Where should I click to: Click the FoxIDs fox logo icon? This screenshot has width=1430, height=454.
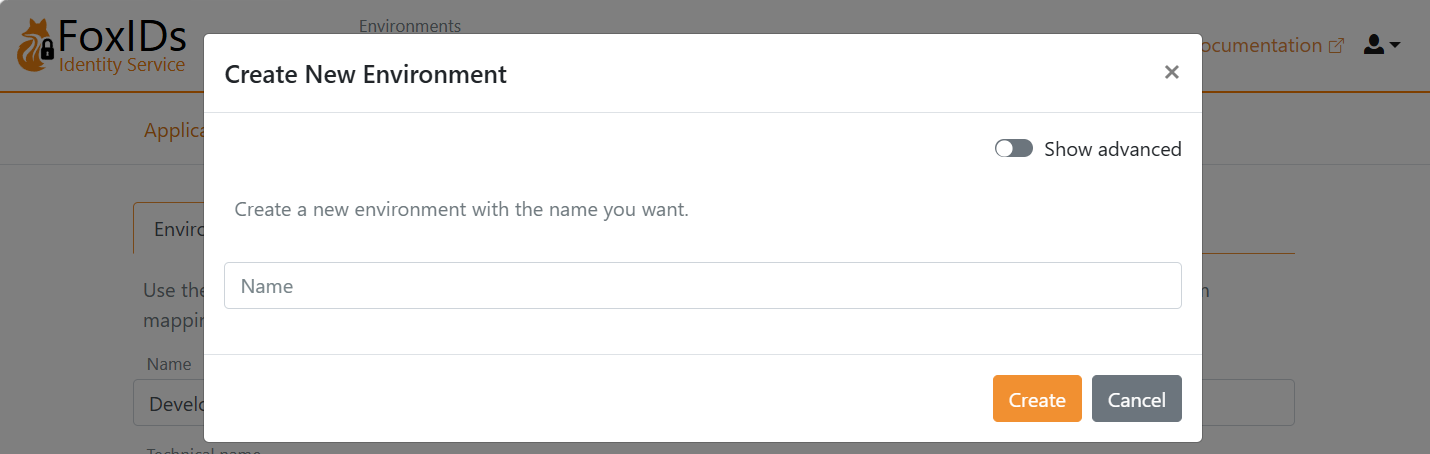tap(36, 45)
